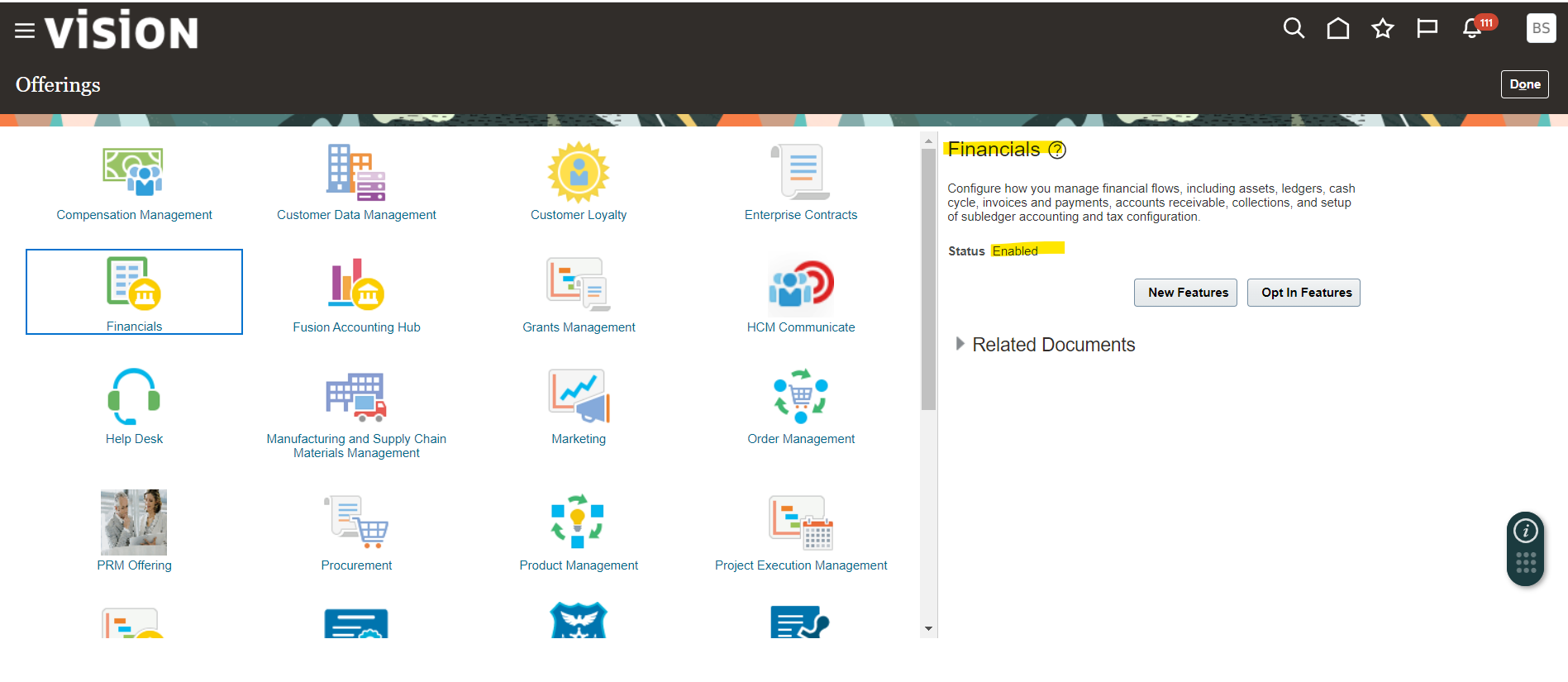
Task: Click the Customer Loyalty link
Action: click(x=579, y=215)
